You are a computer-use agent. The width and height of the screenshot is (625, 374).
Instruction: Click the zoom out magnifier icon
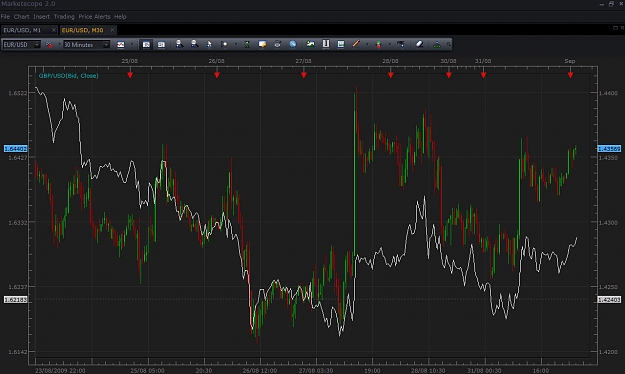[194, 44]
